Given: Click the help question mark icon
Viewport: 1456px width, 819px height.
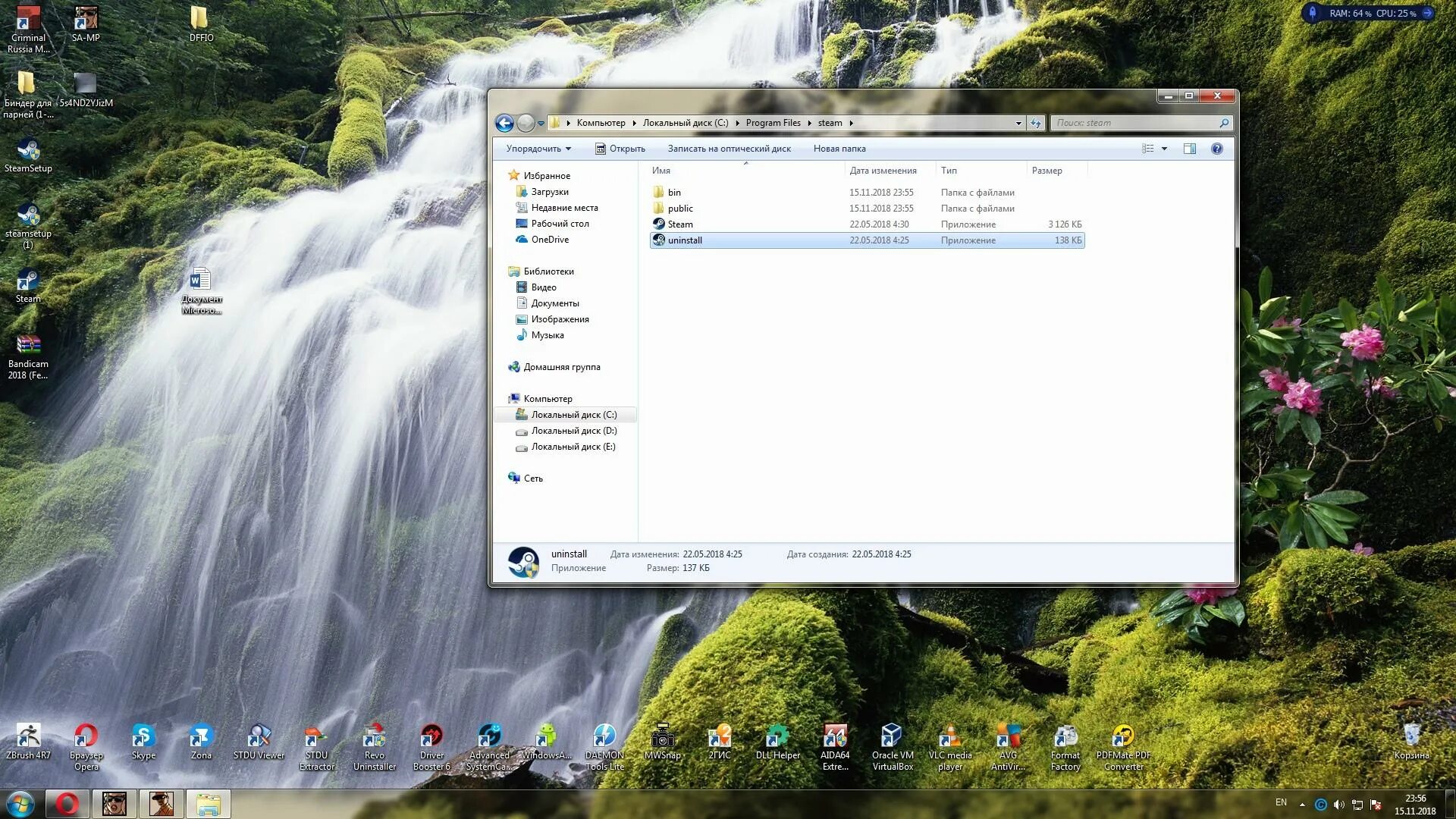Looking at the screenshot, I should pos(1216,149).
